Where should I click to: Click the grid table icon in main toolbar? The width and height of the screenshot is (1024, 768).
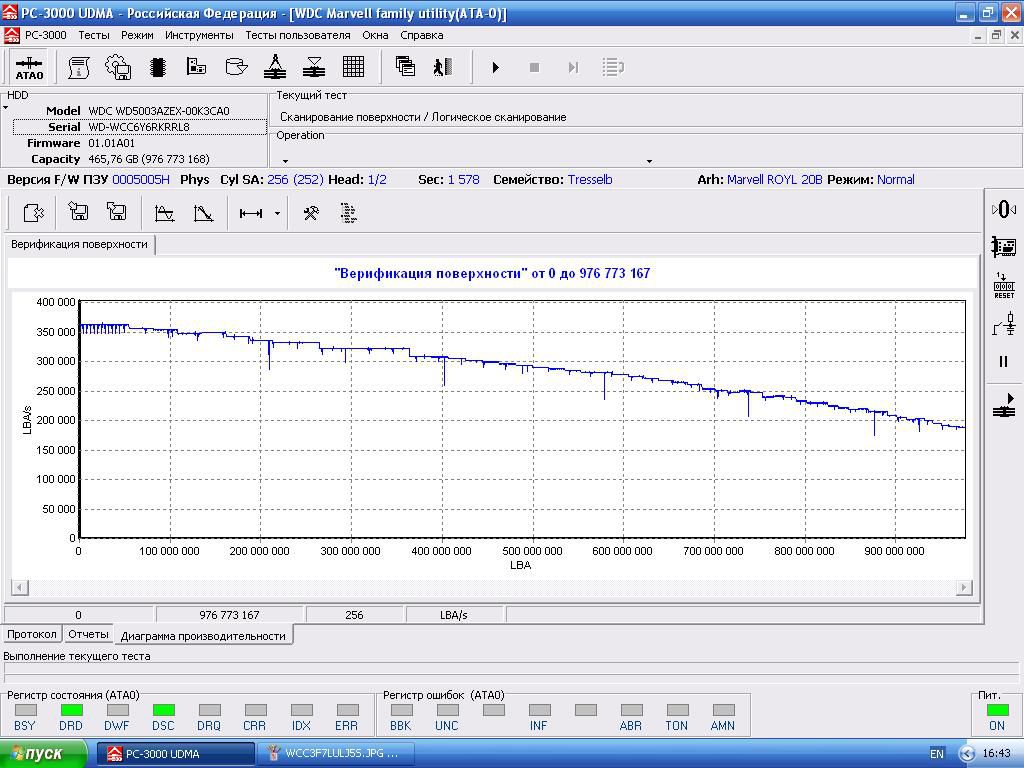353,67
